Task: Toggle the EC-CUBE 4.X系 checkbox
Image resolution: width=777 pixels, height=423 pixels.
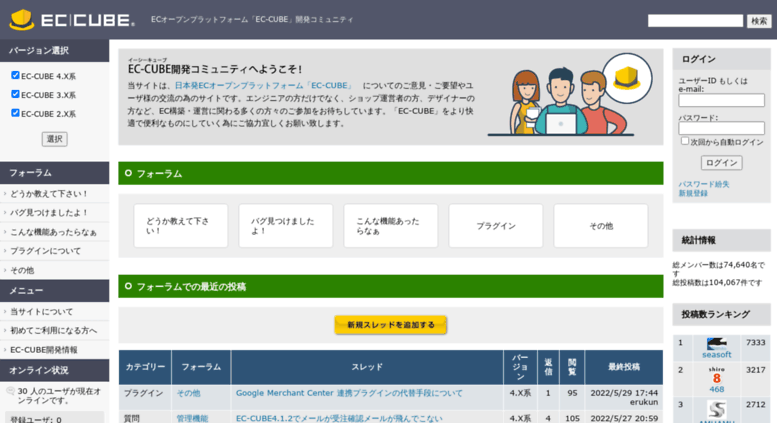Action: click(15, 75)
